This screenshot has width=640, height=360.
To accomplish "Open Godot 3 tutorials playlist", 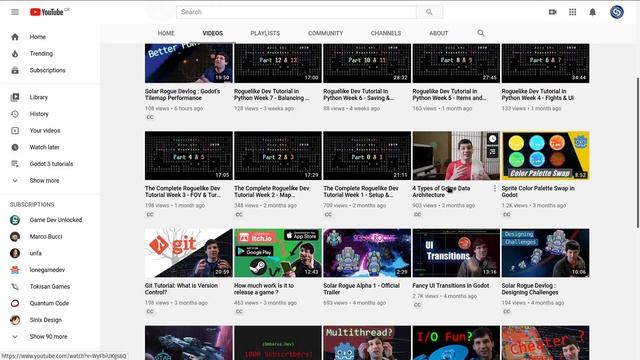I will pyautogui.click(x=50, y=164).
